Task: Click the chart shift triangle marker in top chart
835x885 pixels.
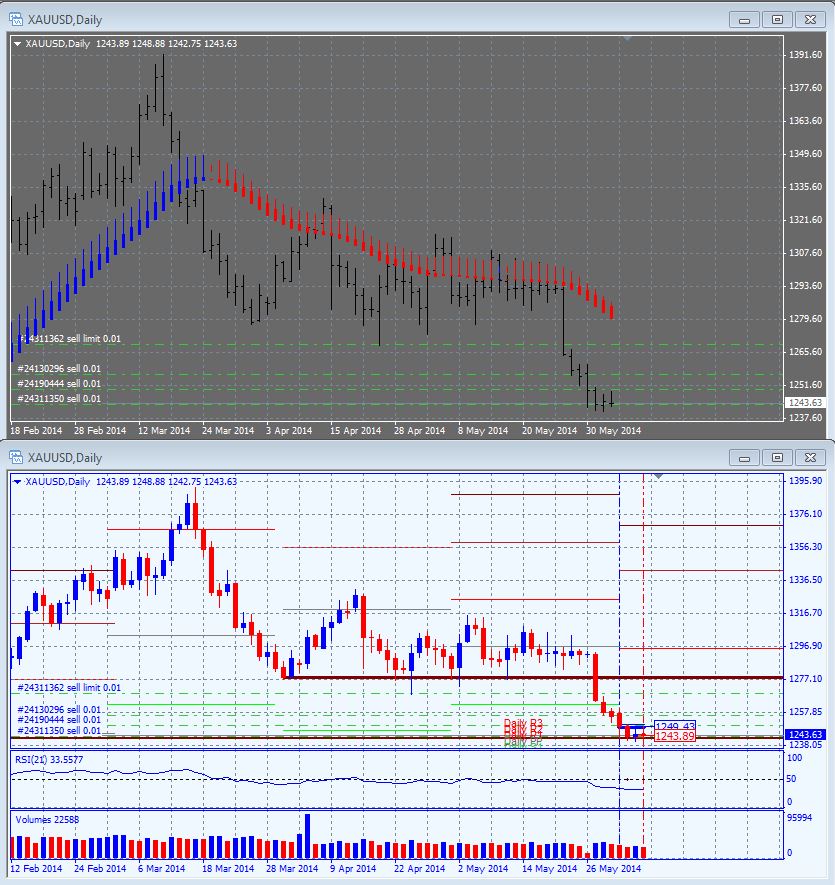Action: click(627, 38)
